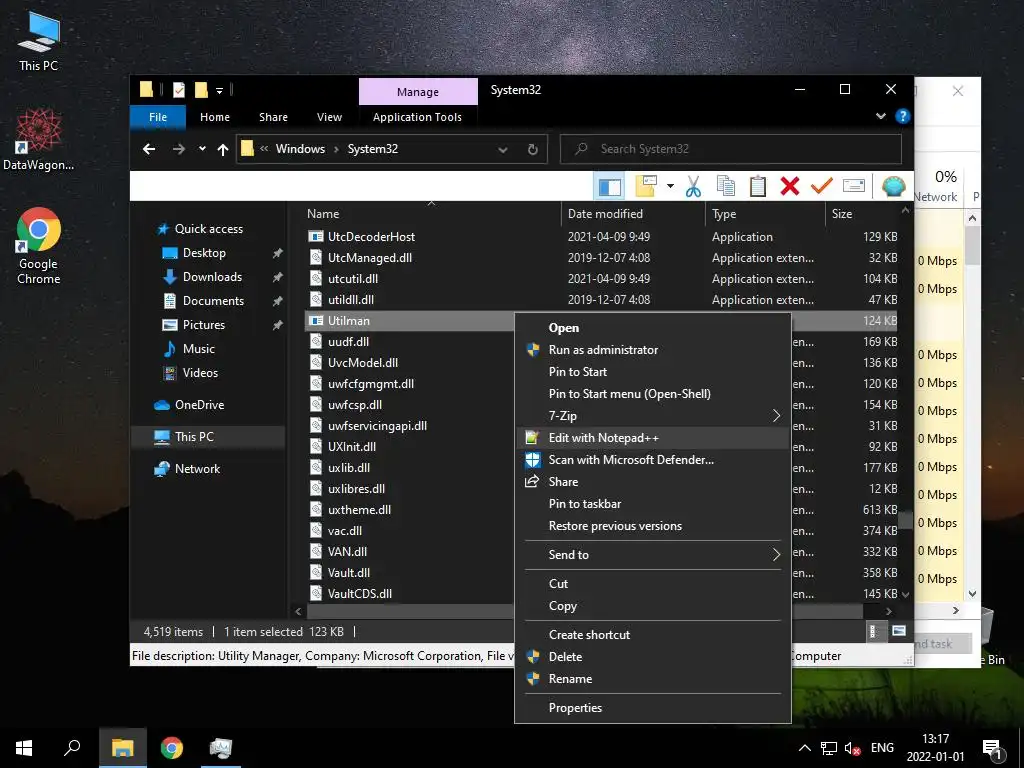Click the horizontal scrollbar left arrow

point(298,611)
